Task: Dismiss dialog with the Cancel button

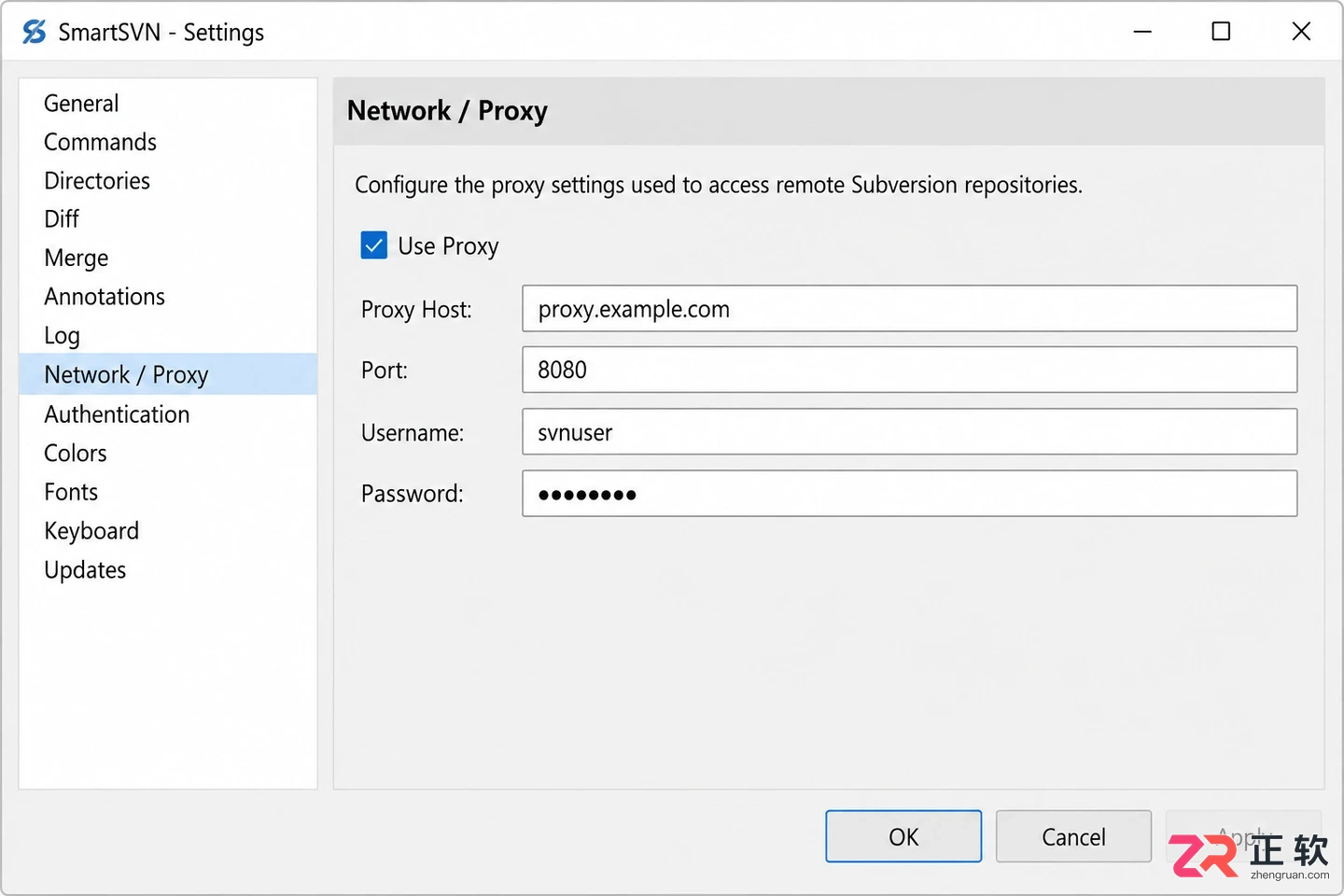Action: click(x=1073, y=836)
